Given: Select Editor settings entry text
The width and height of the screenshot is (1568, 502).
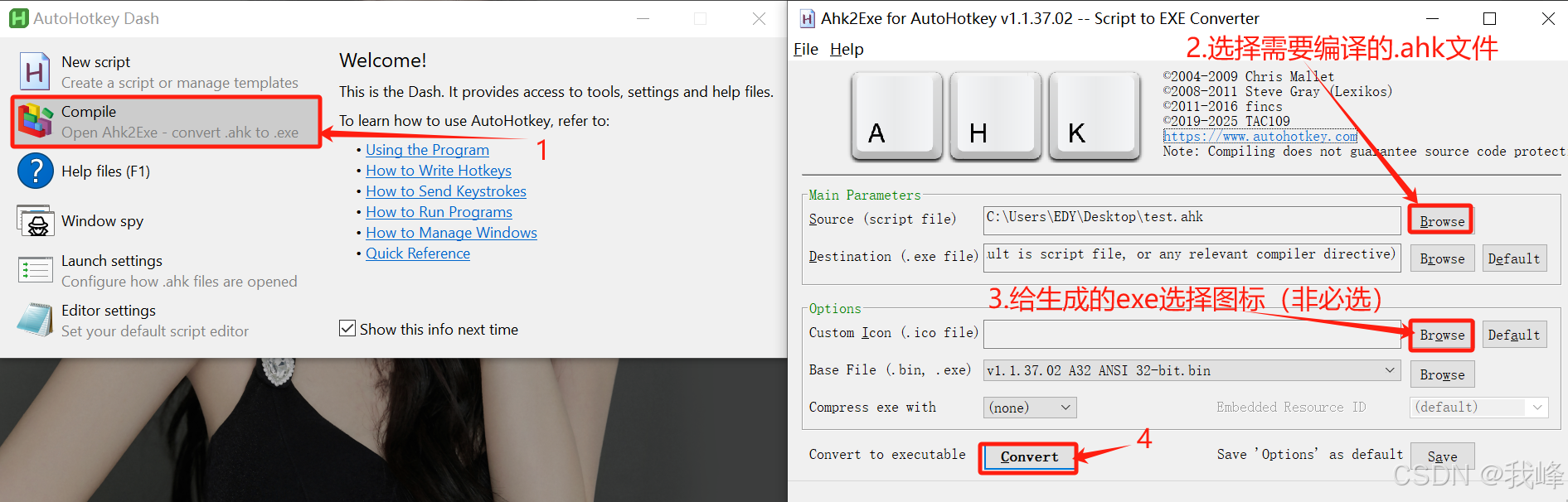Looking at the screenshot, I should 109,311.
